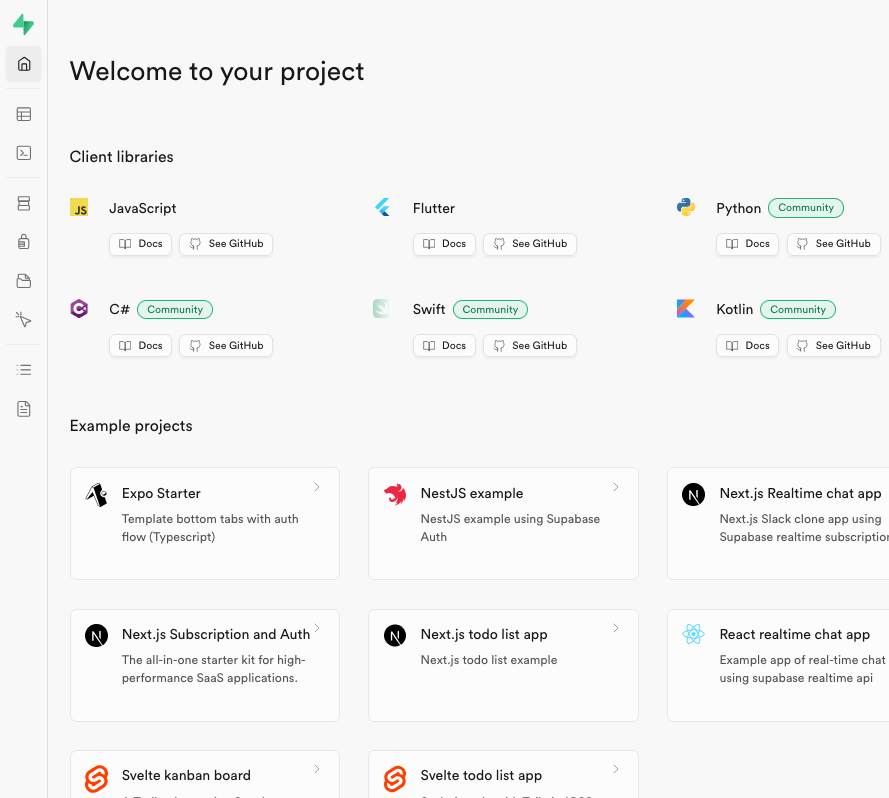The image size is (889, 798).
Task: Open the API Docs document icon
Action: 23,409
